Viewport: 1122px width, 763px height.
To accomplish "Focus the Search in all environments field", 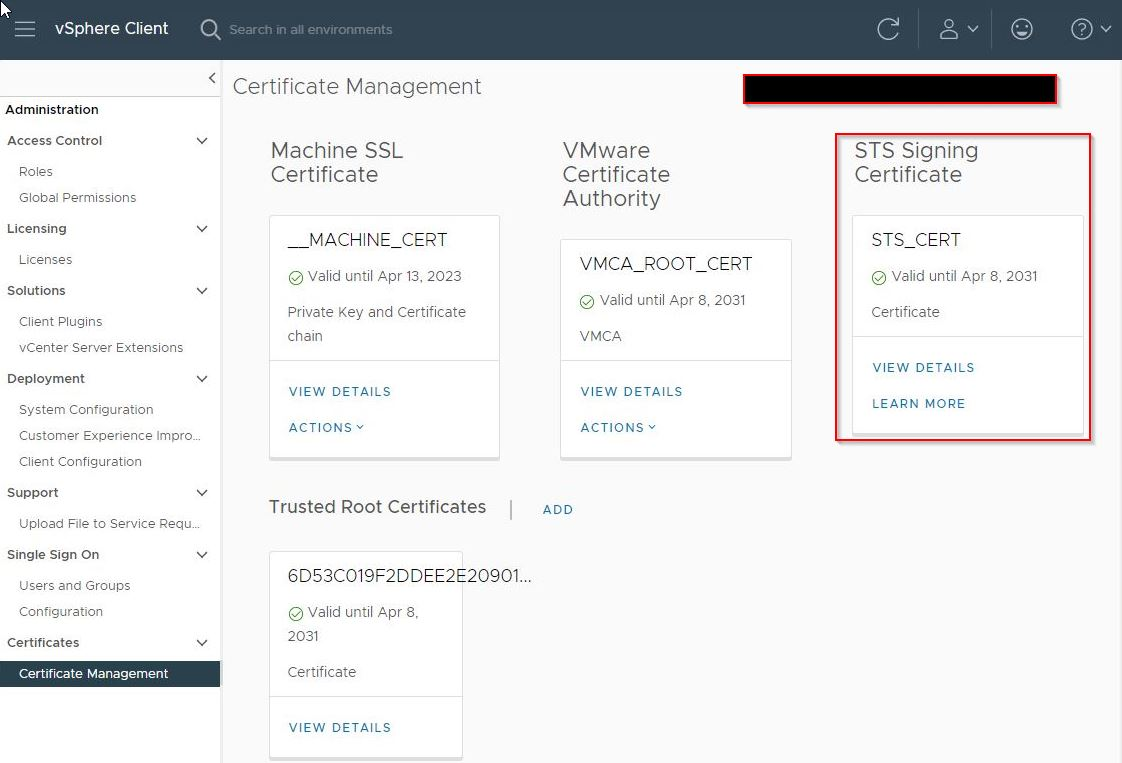I will 311,29.
